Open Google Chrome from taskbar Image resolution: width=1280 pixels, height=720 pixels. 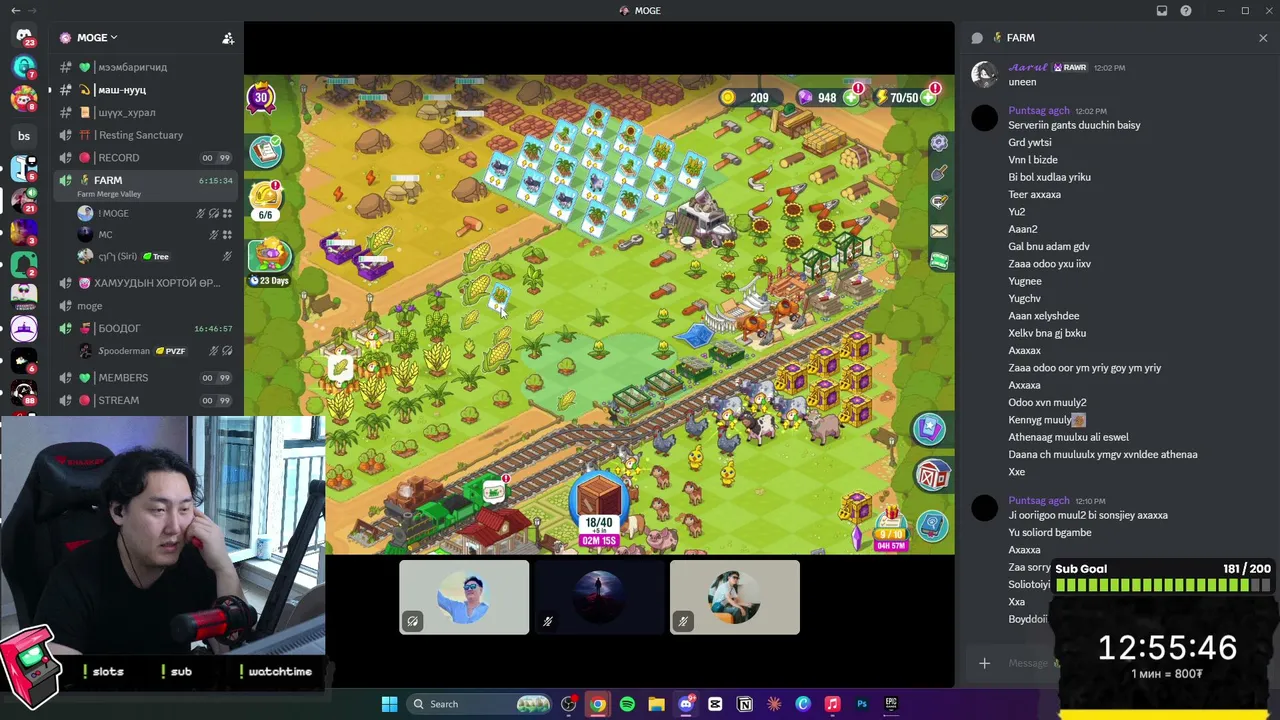click(597, 704)
